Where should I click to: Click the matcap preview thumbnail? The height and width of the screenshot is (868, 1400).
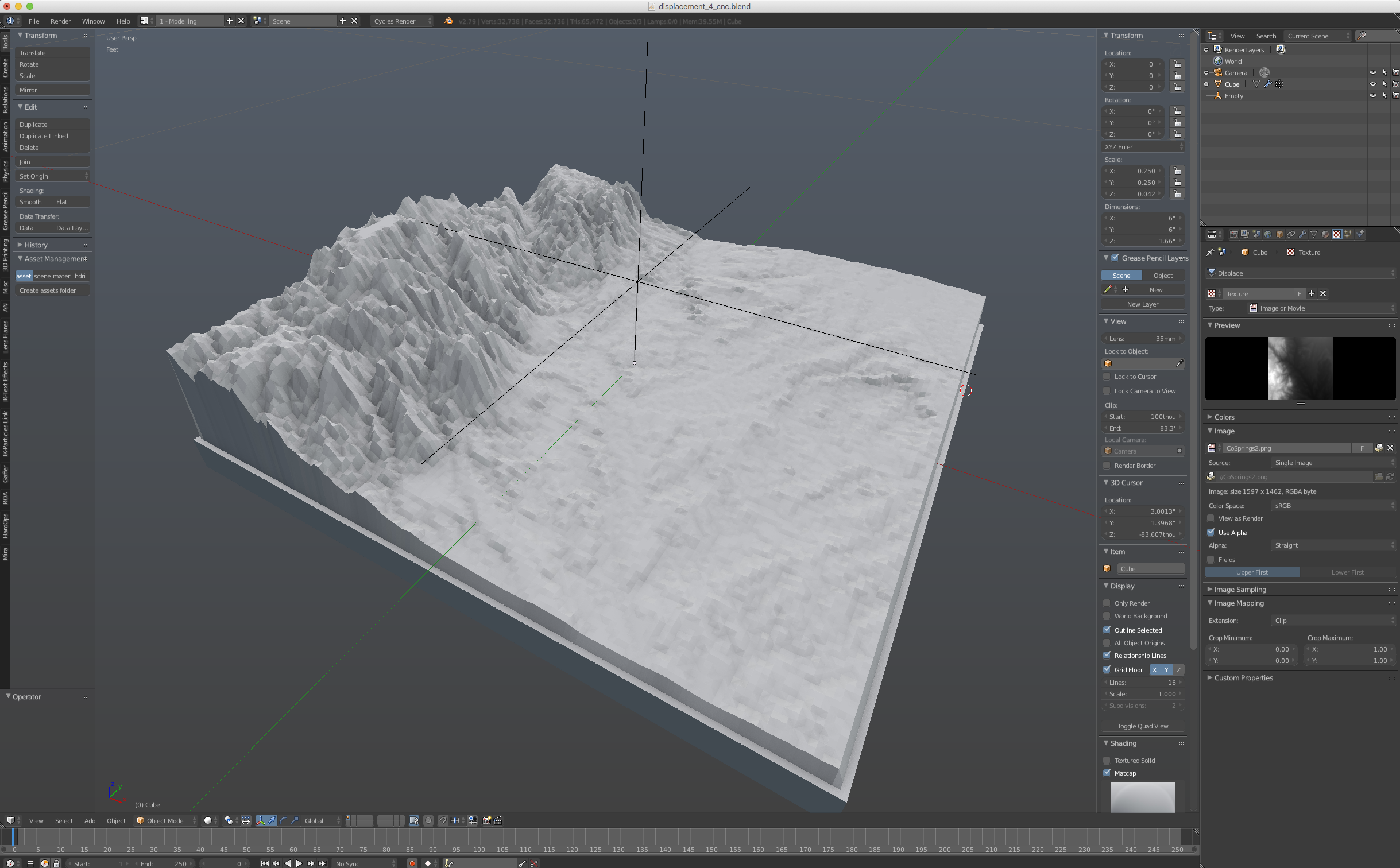[x=1142, y=797]
